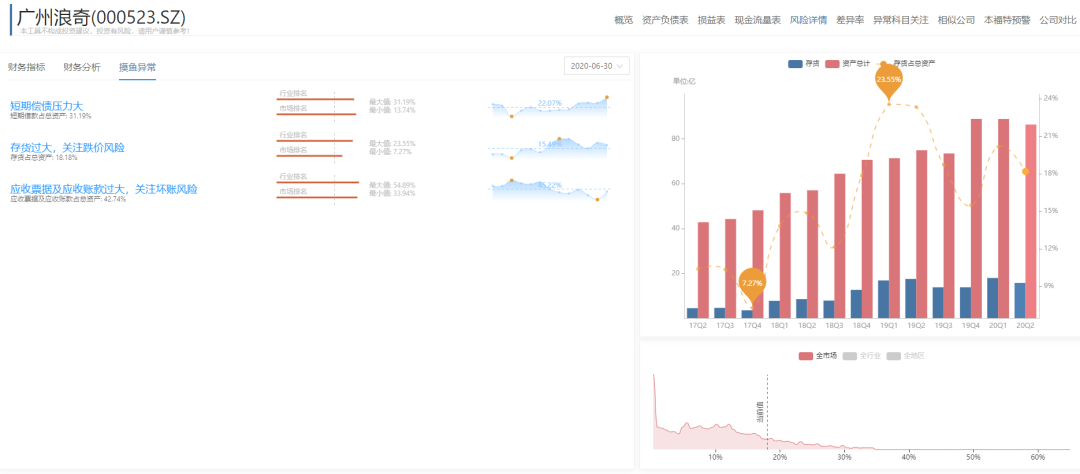Open the 异常科目关注 tab
The width and height of the screenshot is (1080, 474).
coord(901,20)
